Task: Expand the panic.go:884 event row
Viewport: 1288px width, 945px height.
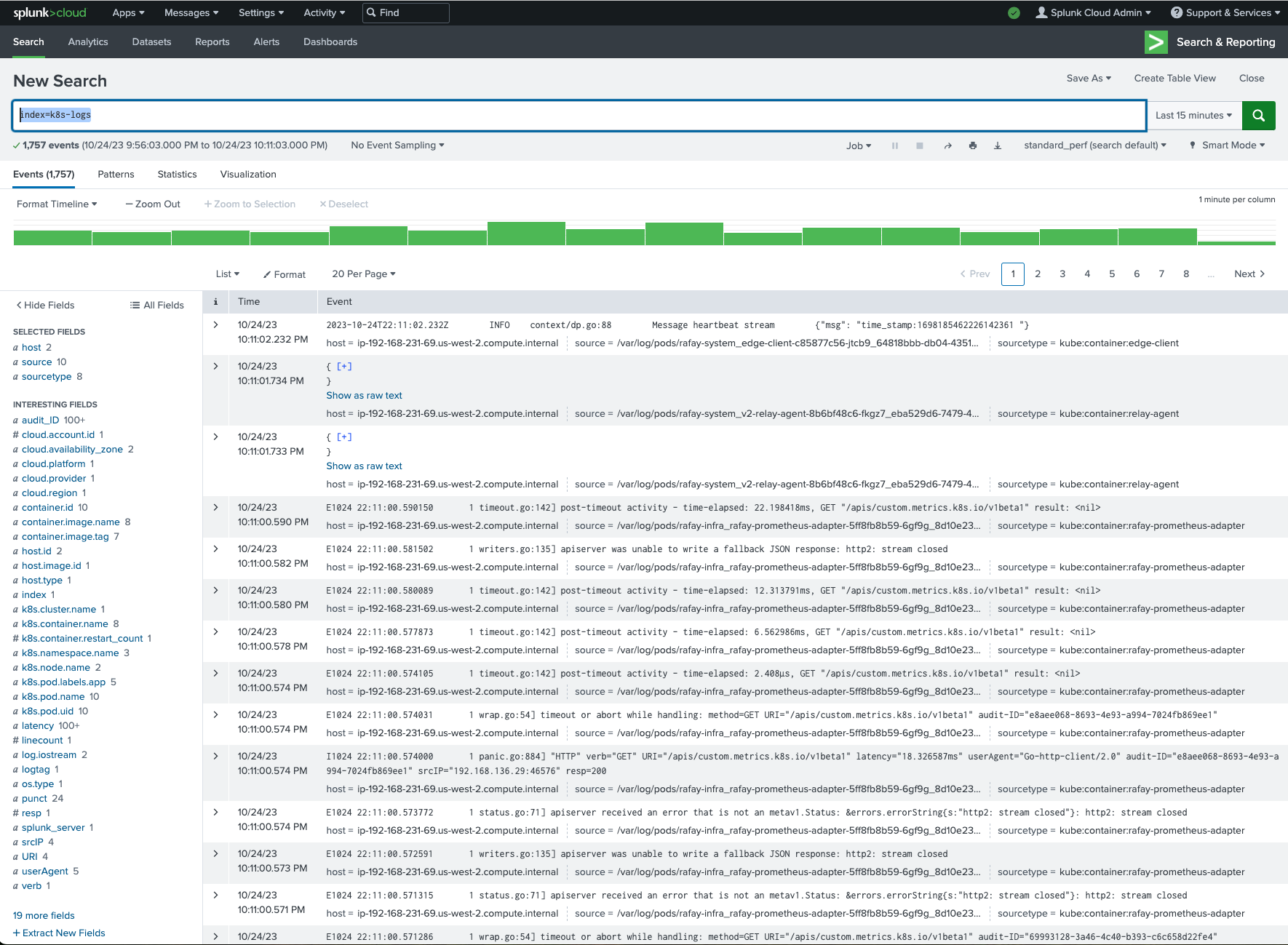Action: tap(215, 756)
